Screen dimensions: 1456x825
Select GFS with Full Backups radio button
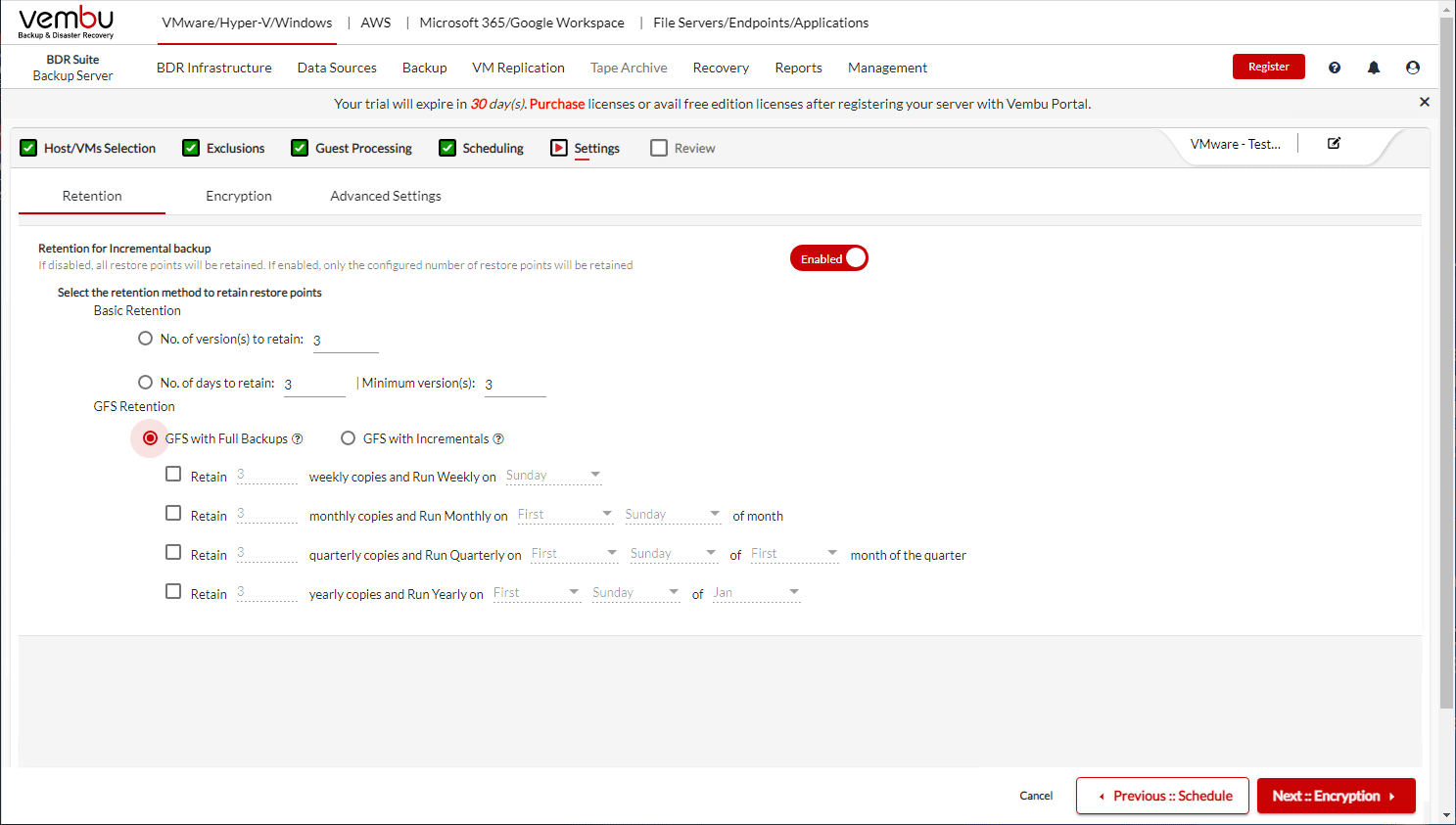(150, 438)
